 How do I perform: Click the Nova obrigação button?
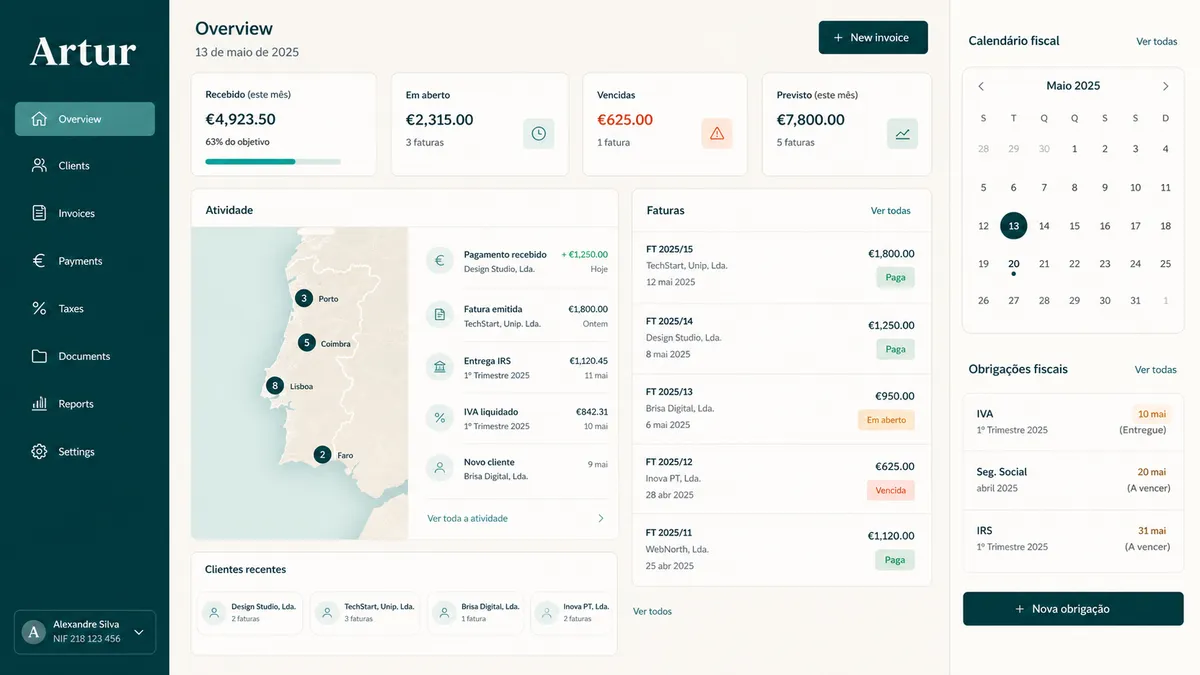coord(1073,609)
